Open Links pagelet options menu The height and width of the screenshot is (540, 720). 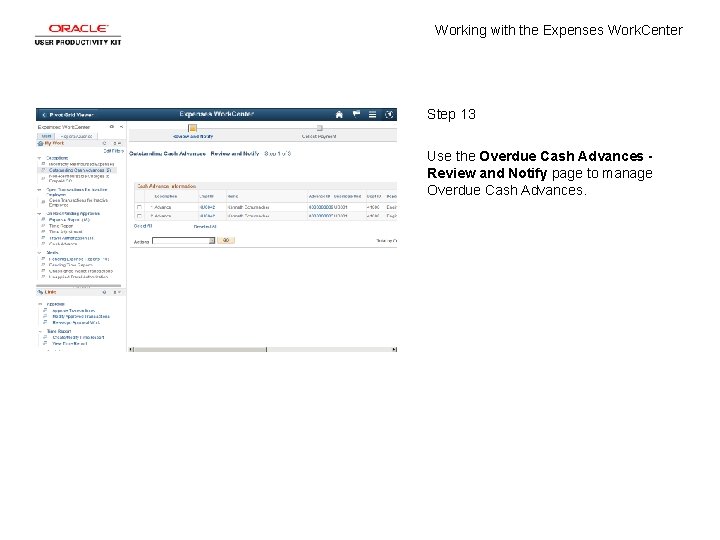(117, 292)
